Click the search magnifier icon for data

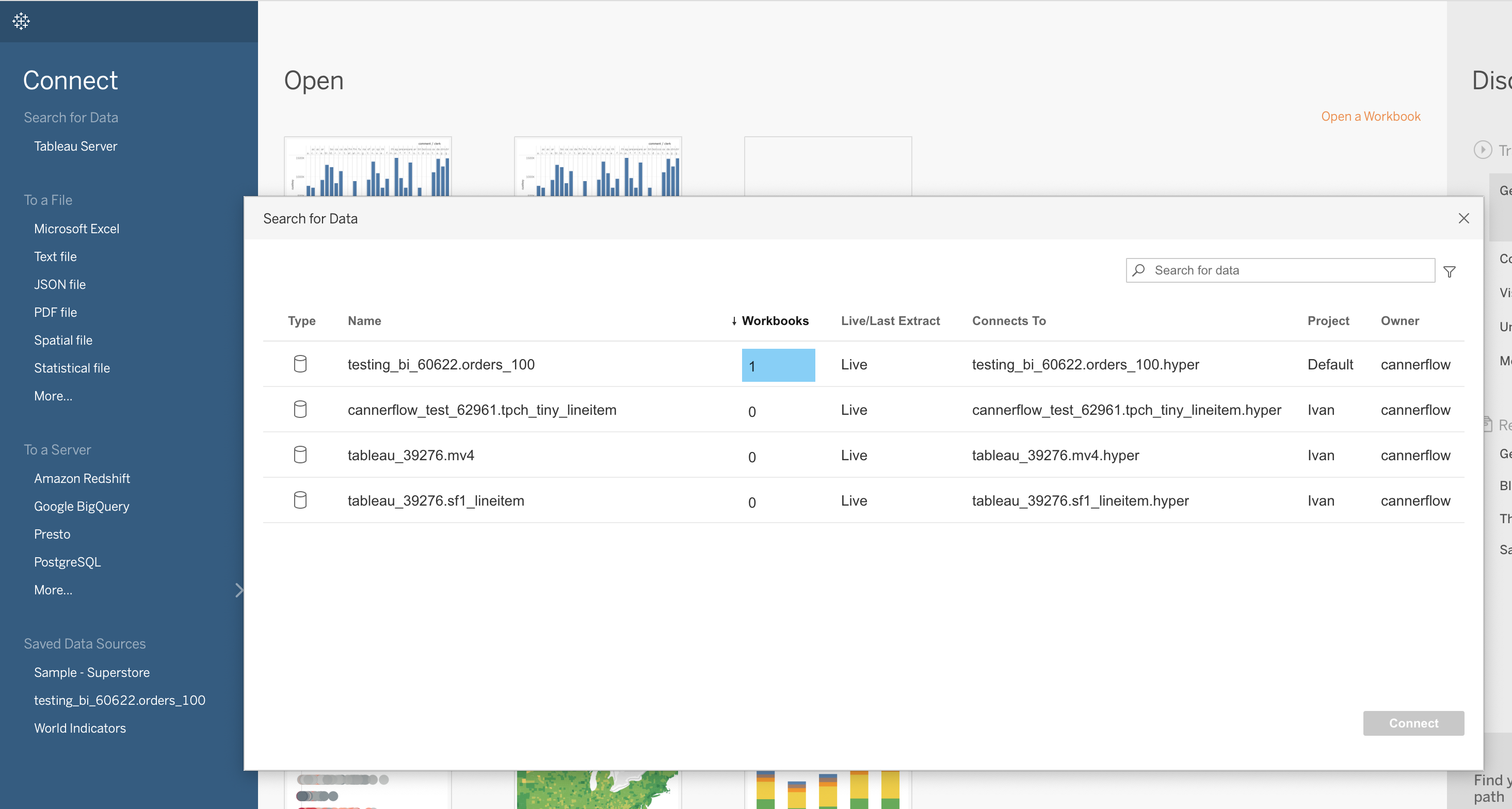pyautogui.click(x=1140, y=270)
